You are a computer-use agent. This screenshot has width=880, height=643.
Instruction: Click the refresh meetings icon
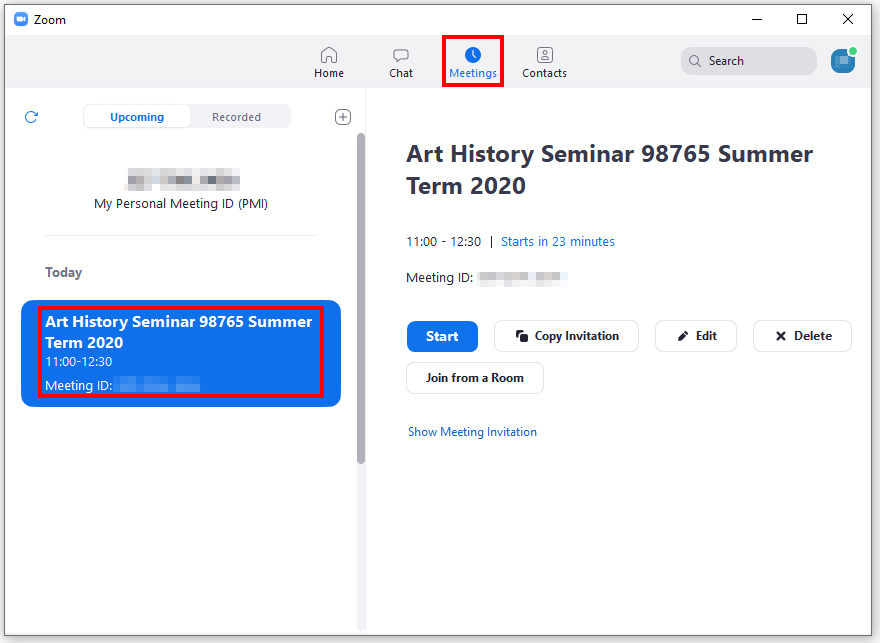[x=31, y=117]
